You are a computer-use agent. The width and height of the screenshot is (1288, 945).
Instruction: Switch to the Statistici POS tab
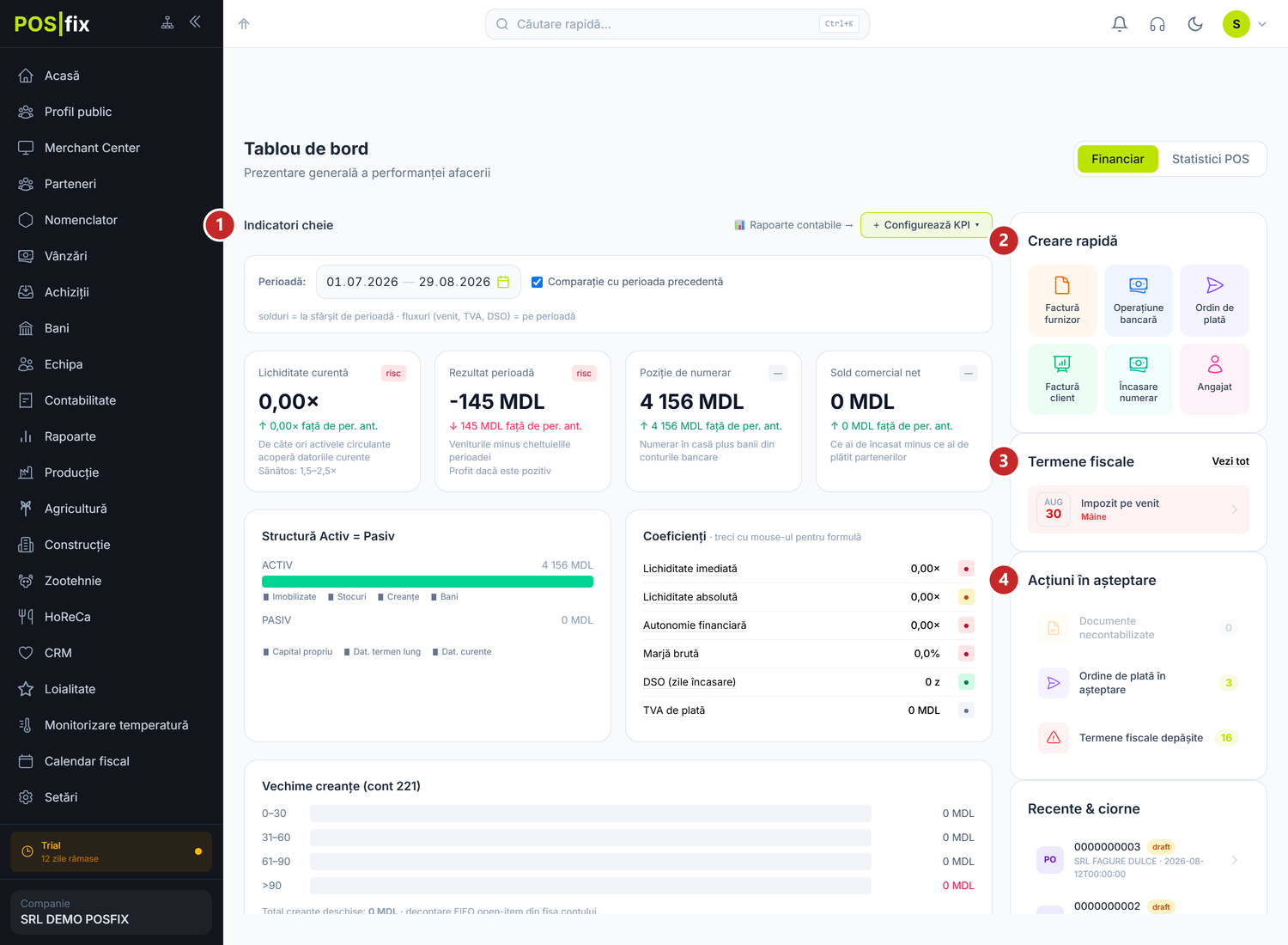(1210, 159)
